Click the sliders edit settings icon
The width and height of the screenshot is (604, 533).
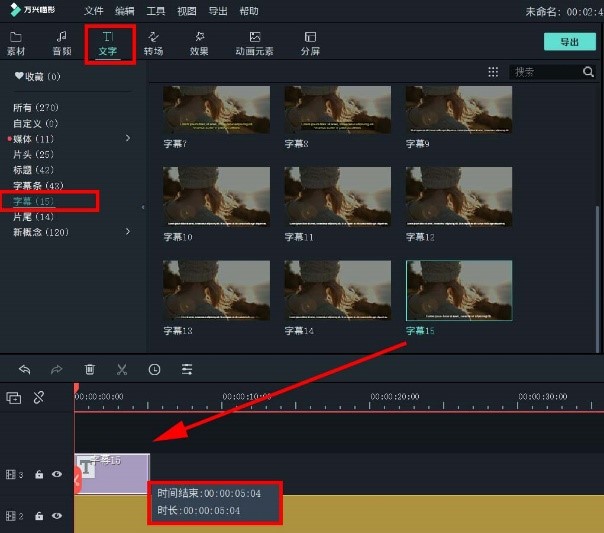[187, 370]
